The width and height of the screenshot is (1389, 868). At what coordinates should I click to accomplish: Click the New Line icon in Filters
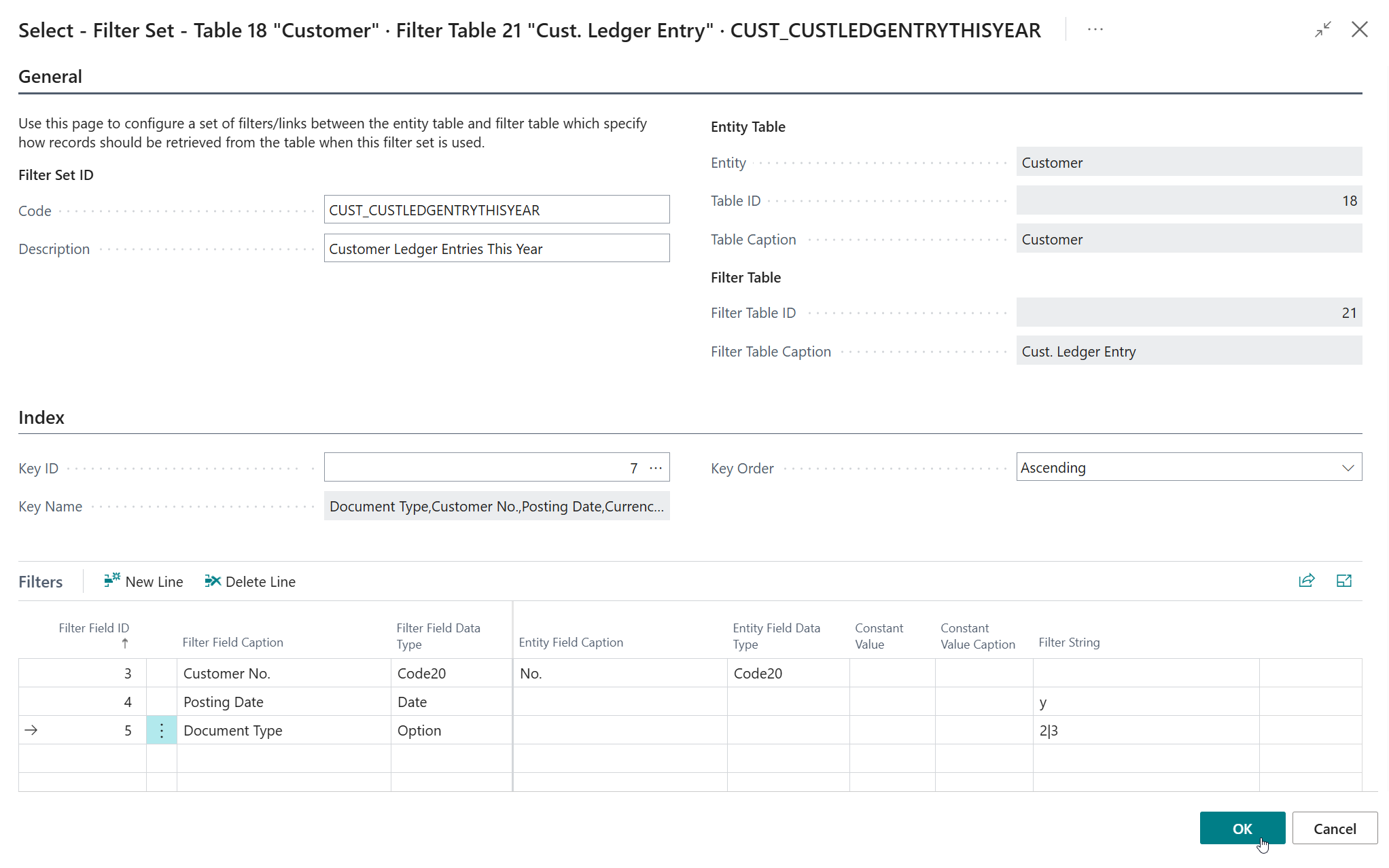(x=112, y=581)
